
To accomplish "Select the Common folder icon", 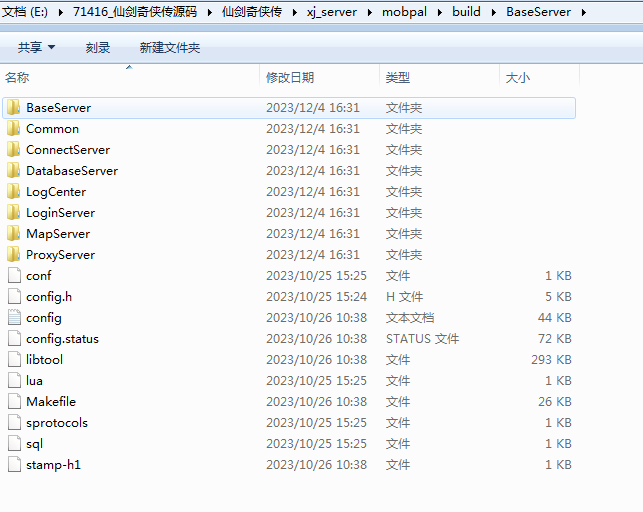I will [x=13, y=128].
